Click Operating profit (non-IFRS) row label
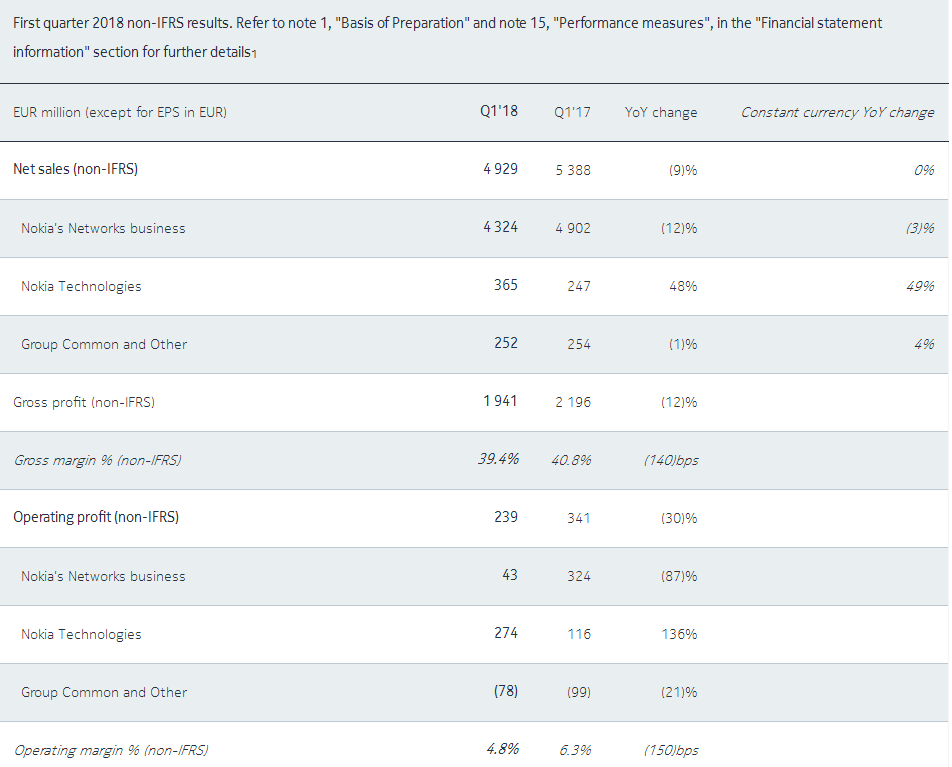The width and height of the screenshot is (952, 767). click(x=96, y=517)
